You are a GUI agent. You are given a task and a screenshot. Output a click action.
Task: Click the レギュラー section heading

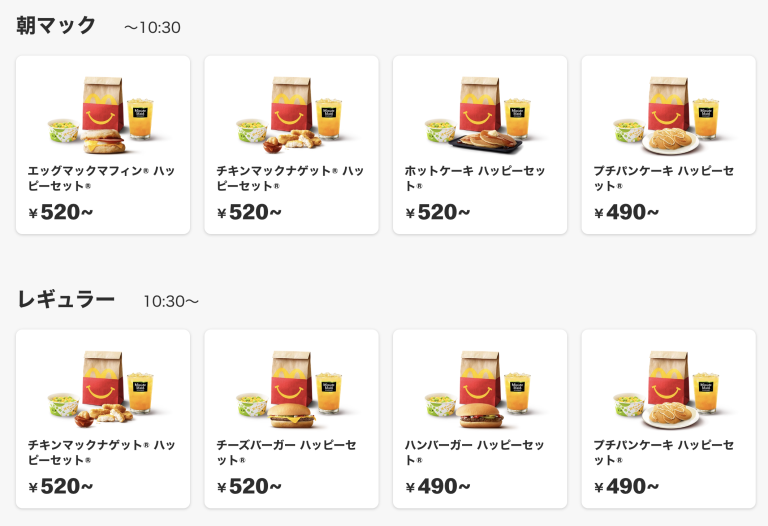tap(66, 299)
